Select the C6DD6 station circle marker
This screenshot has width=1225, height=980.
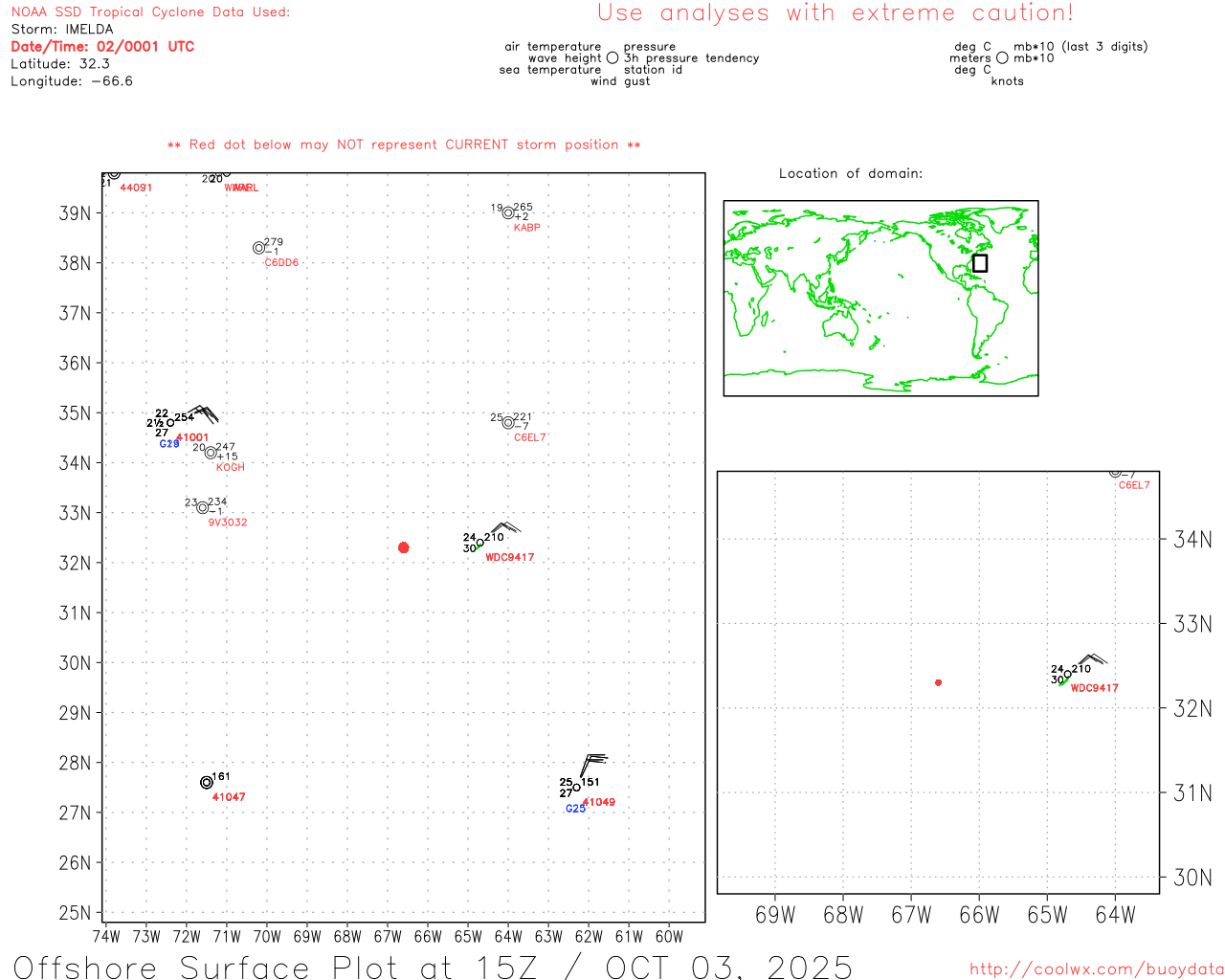(x=258, y=248)
